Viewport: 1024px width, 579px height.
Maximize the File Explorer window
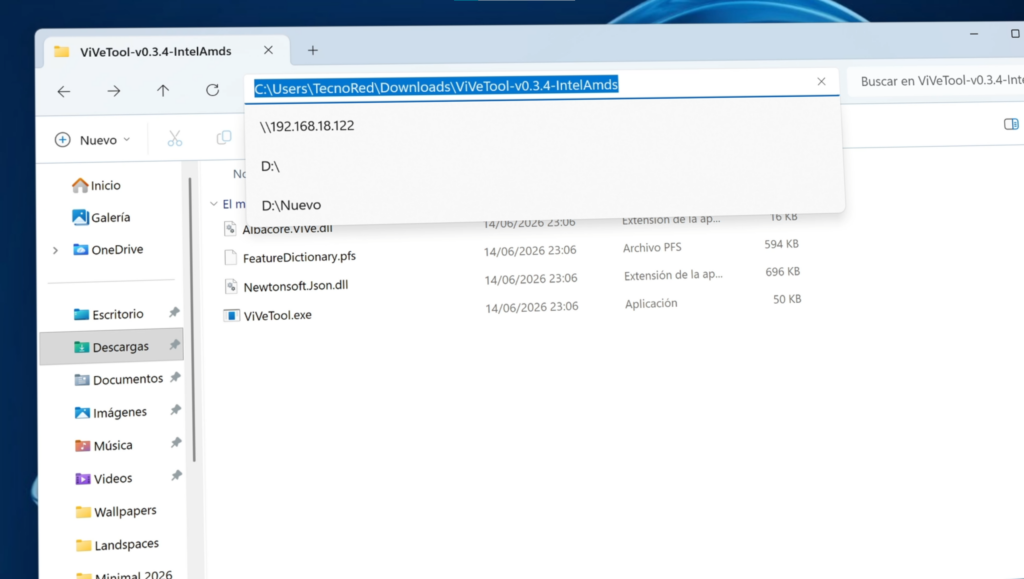click(1015, 33)
